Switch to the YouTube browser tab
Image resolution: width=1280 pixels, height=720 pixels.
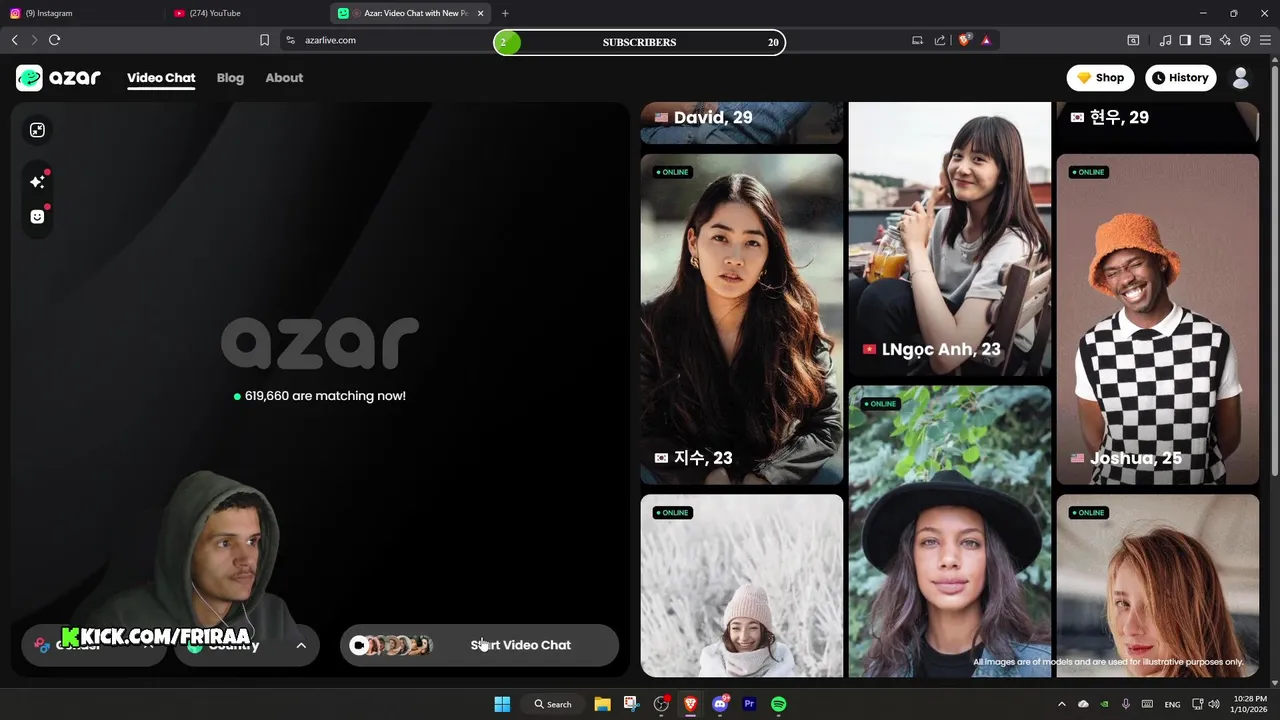[x=245, y=13]
